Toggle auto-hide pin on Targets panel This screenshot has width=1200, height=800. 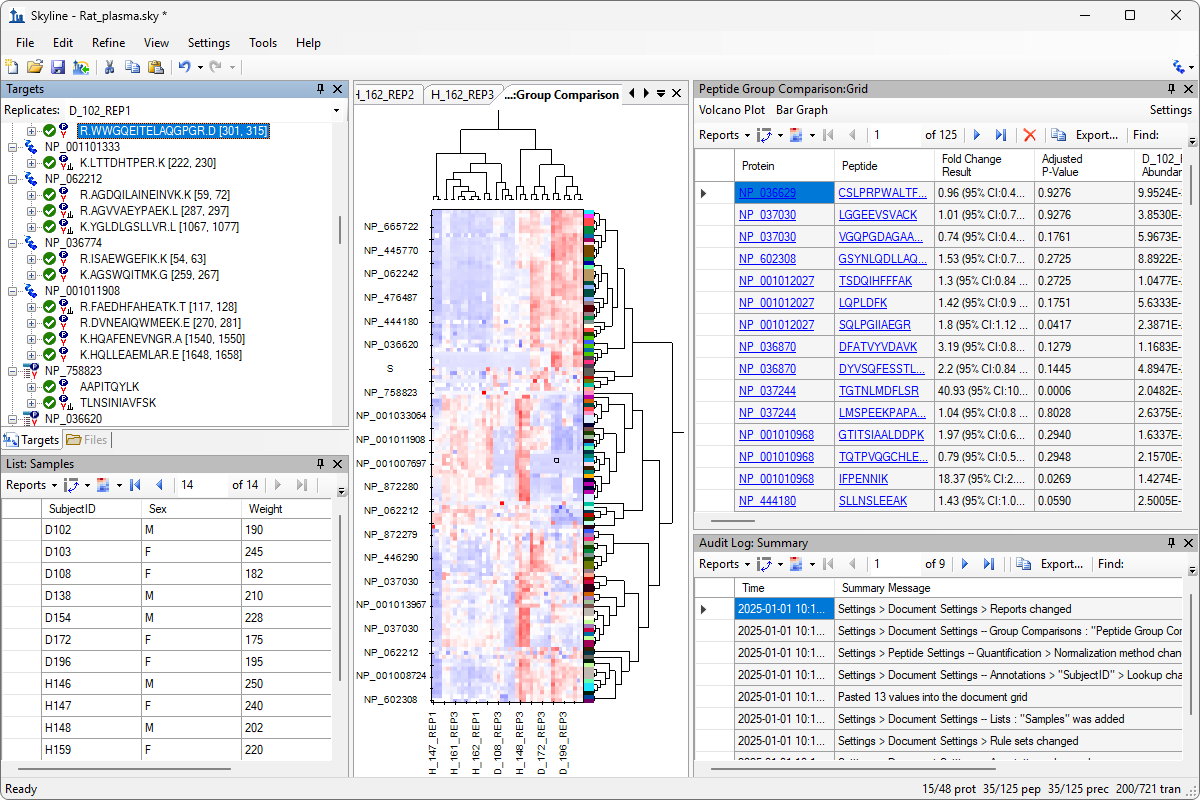(x=320, y=89)
